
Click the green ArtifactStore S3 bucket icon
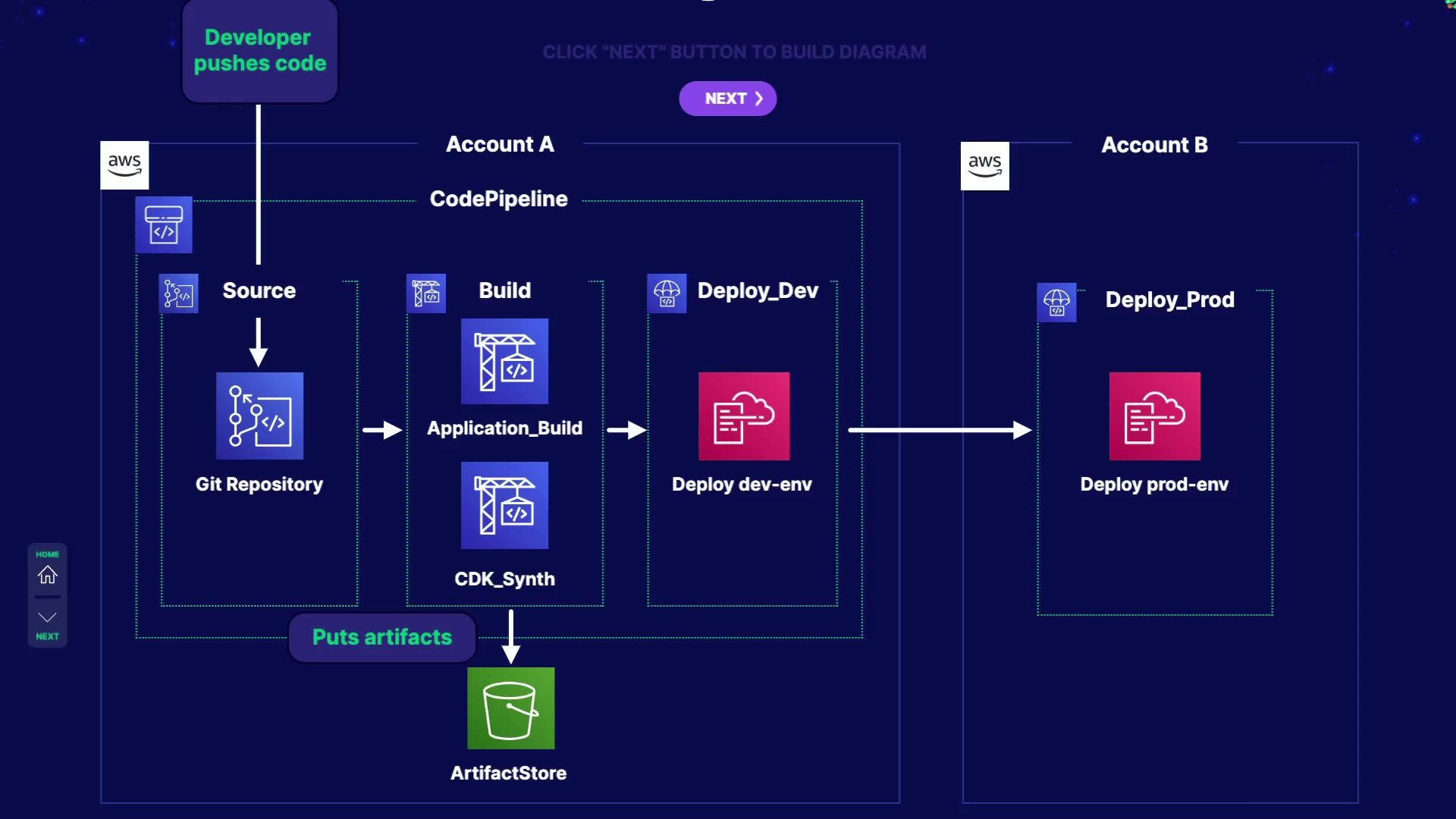(510, 708)
